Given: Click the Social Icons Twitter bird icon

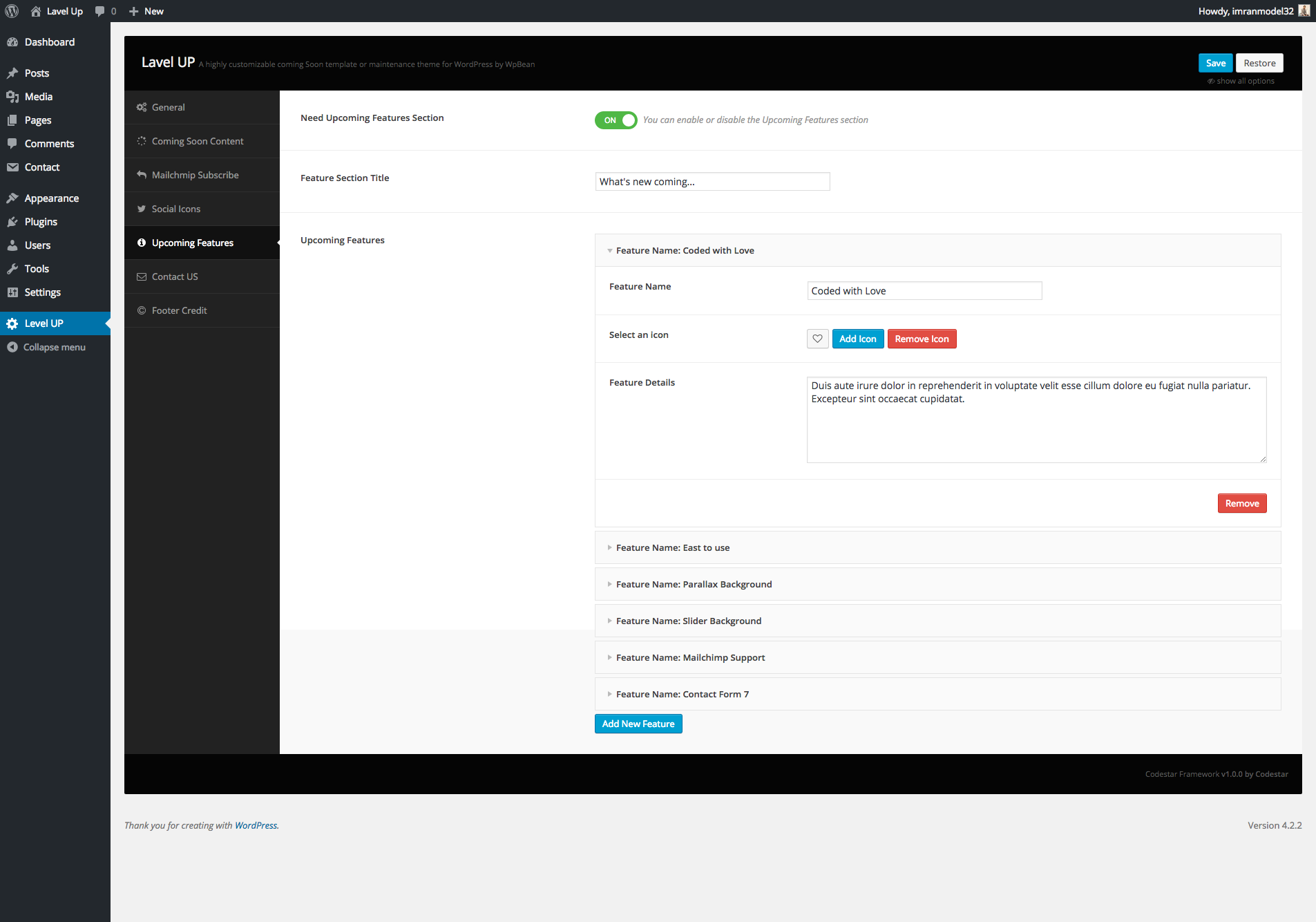Looking at the screenshot, I should [142, 209].
